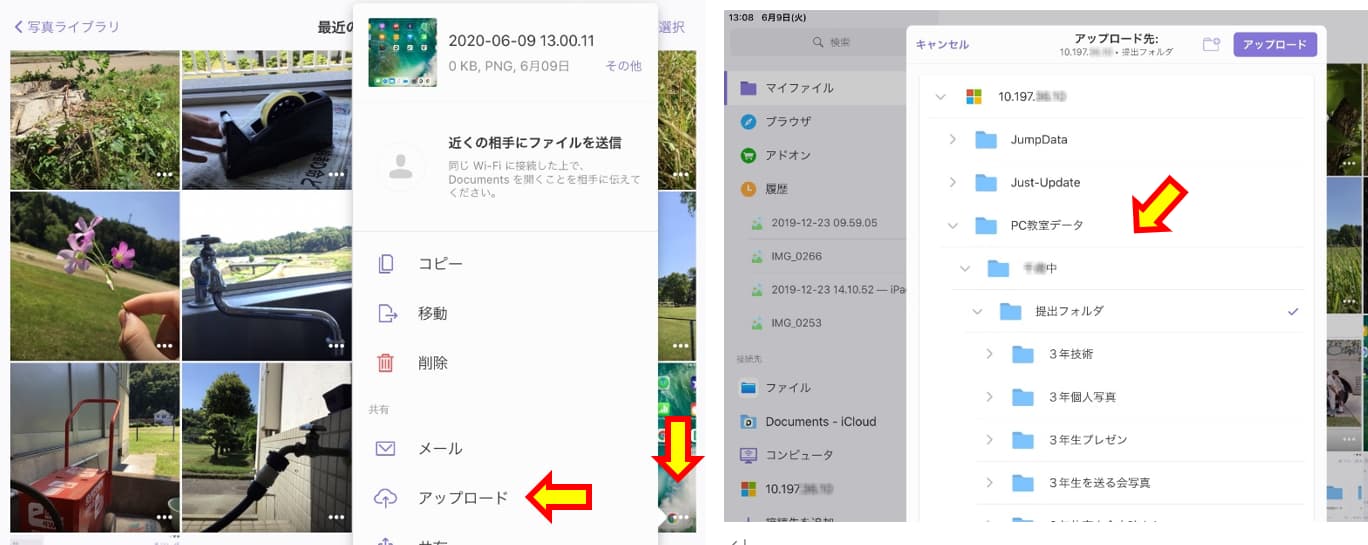Open more options on the hose photo
The height and width of the screenshot is (545, 1368).
click(x=337, y=517)
